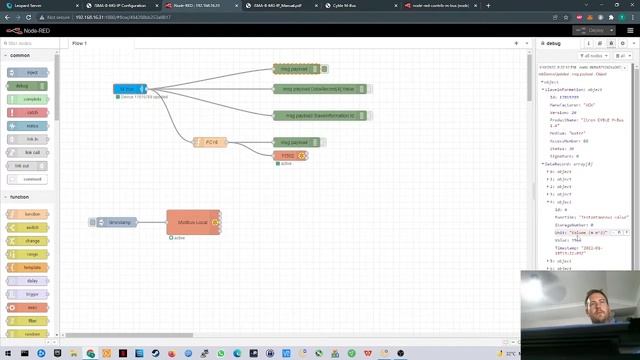Screen dimensions: 640x360
Task: Select the function node in the palette
Action: coord(27,214)
